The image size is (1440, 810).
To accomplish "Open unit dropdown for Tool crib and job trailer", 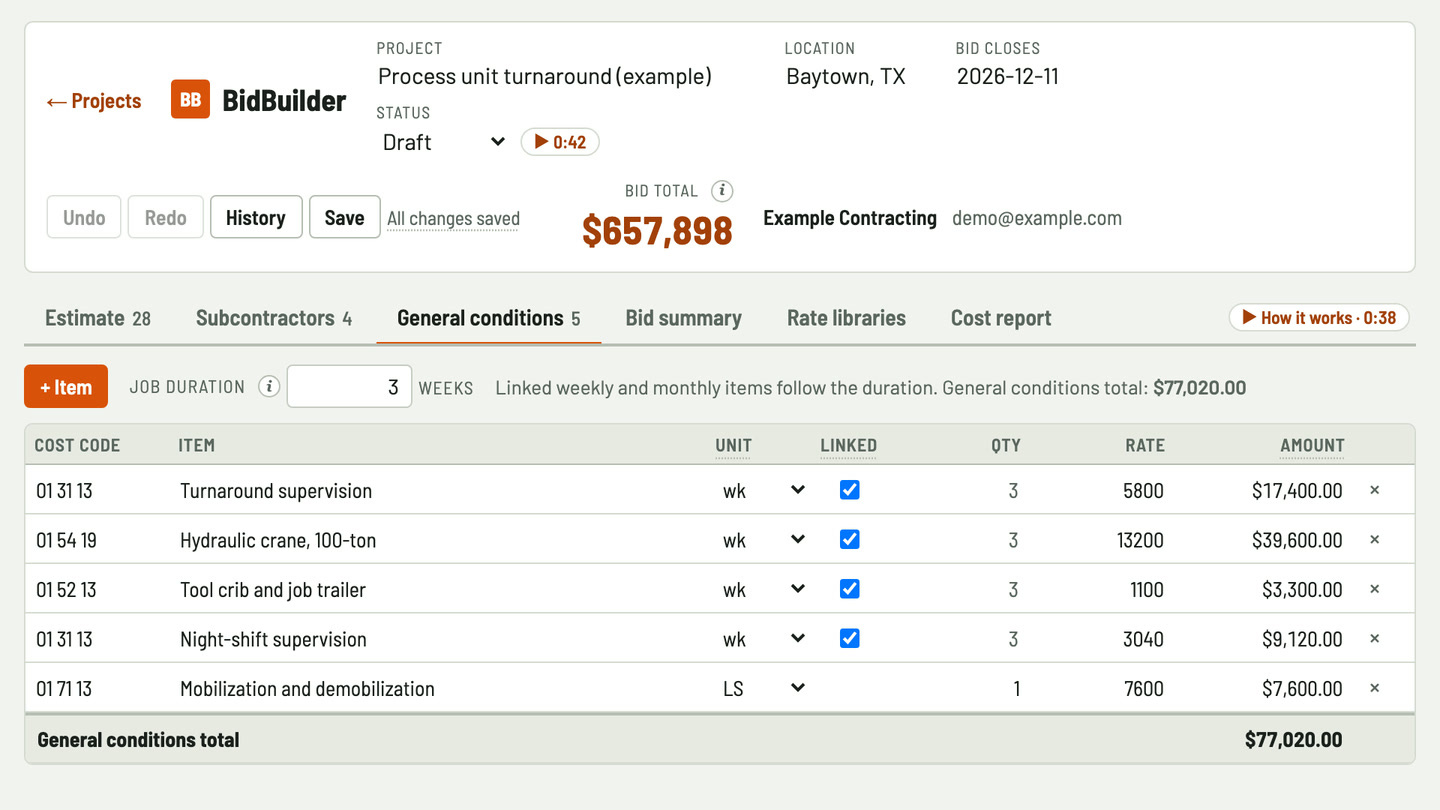I will tap(764, 589).
